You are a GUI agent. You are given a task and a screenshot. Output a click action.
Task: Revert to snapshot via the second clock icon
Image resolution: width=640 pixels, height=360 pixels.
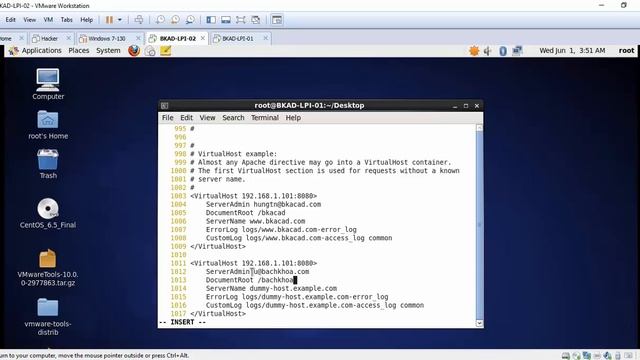point(175,20)
